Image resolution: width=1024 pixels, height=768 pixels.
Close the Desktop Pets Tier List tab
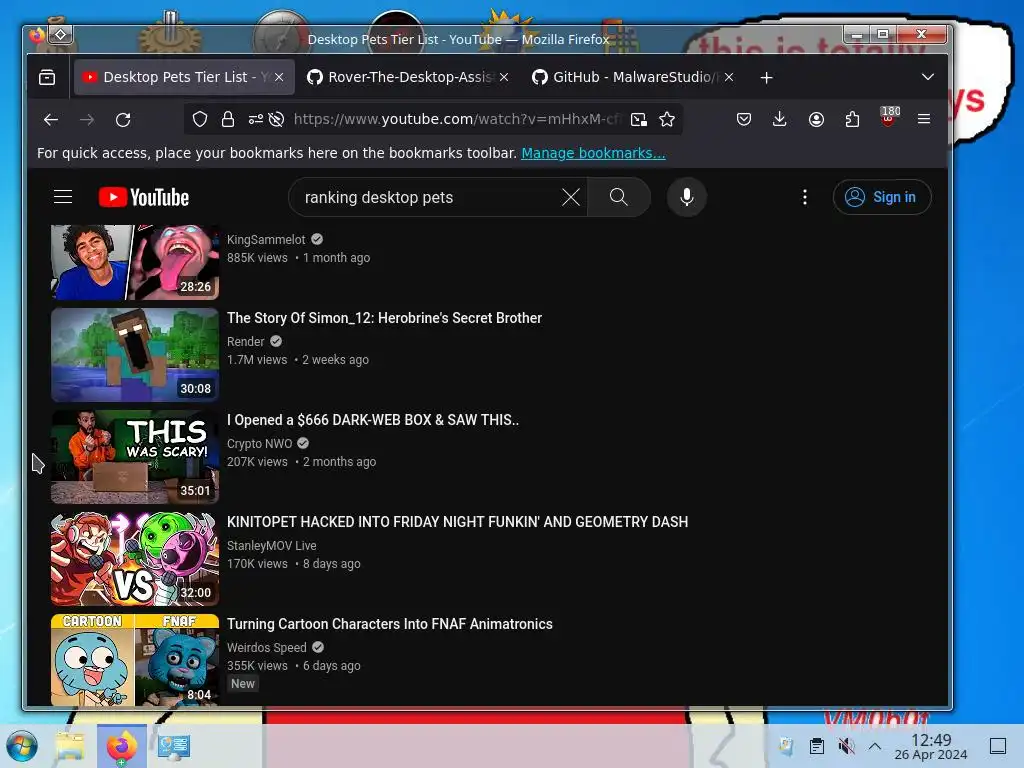(279, 77)
